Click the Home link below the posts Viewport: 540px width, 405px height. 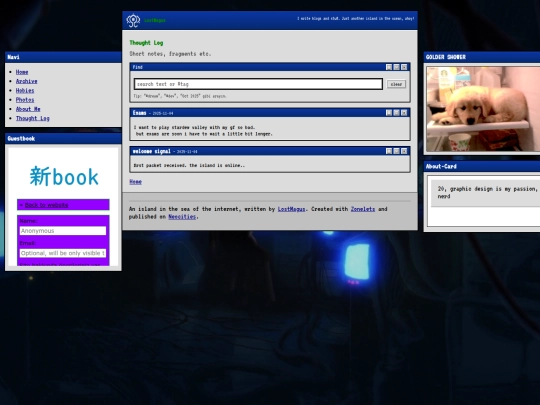click(135, 182)
